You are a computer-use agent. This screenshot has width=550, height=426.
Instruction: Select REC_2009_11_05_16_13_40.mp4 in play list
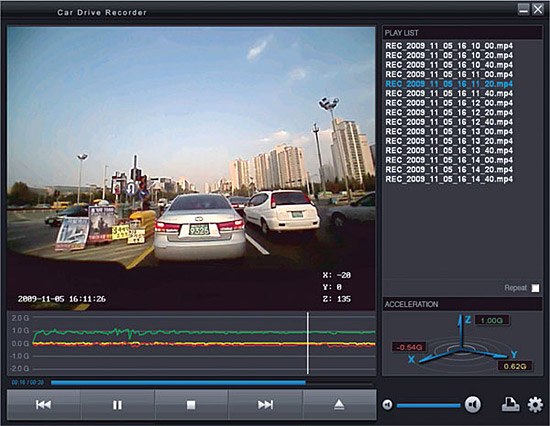(449, 151)
